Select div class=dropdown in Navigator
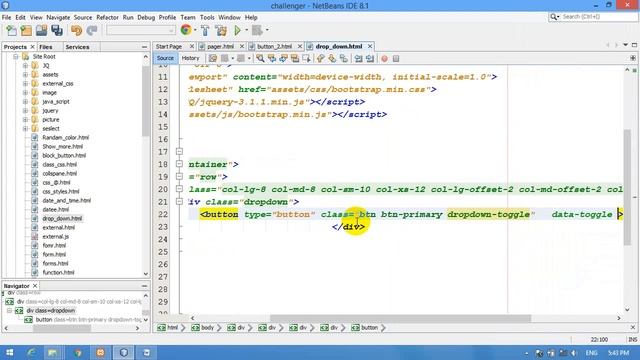Viewport: 640px width, 360px height. click(x=51, y=311)
